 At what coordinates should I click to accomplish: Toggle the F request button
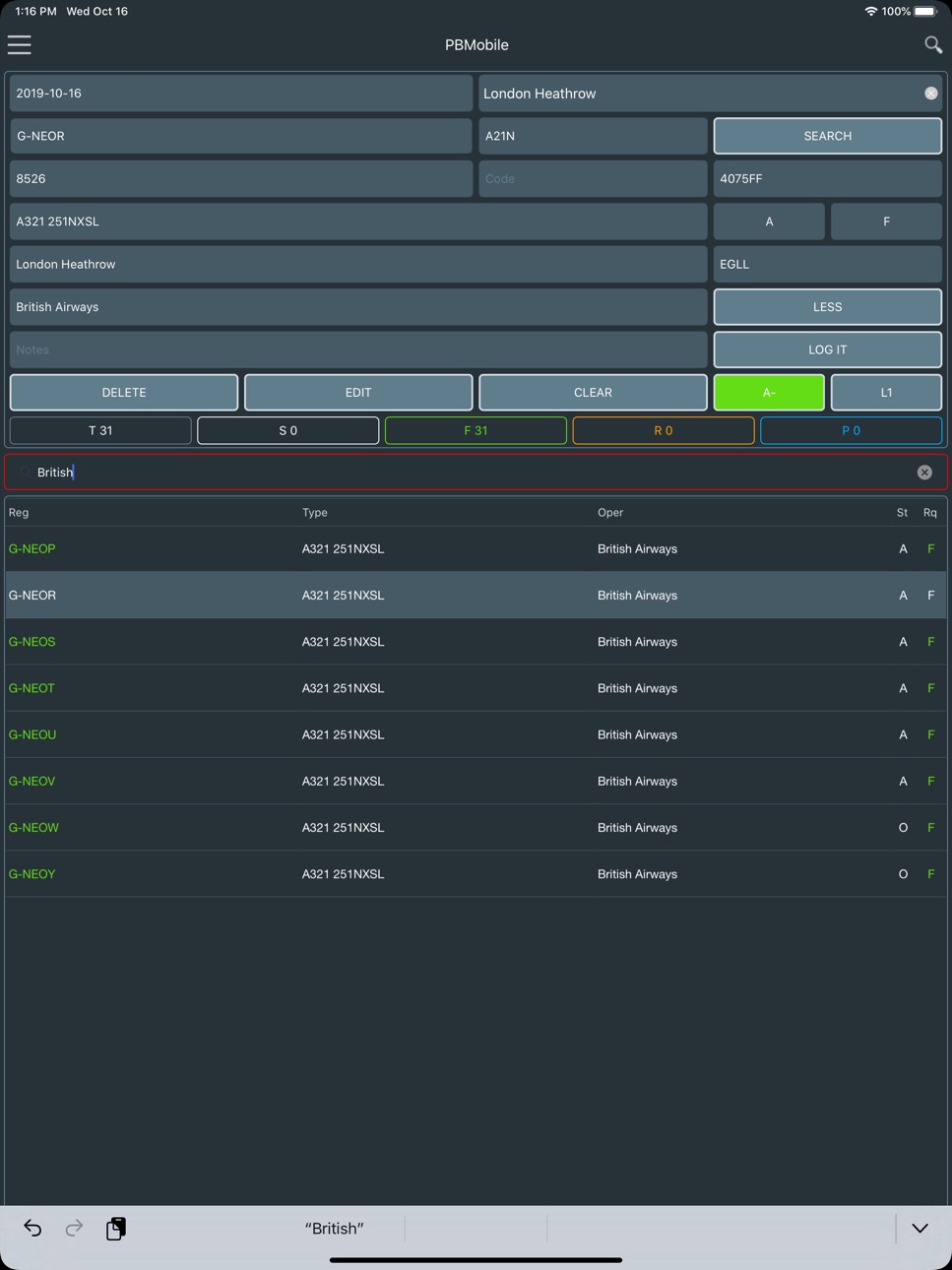[886, 222]
